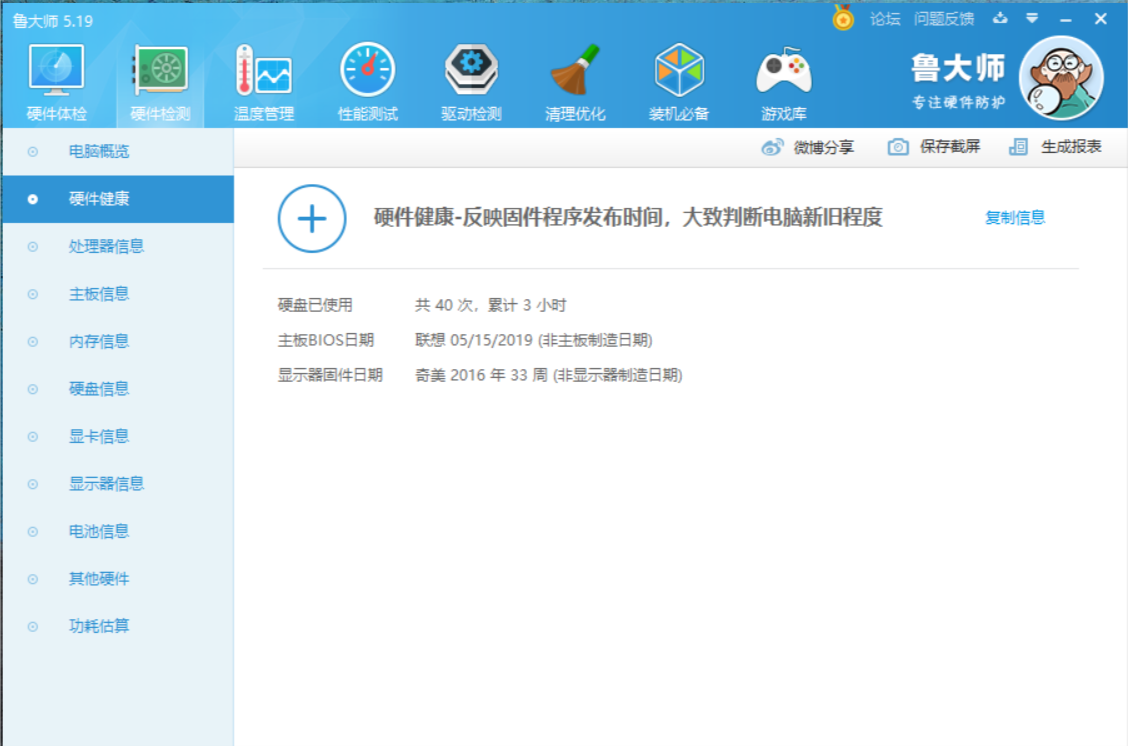Click the camera icon for 保存截屏

(x=898, y=147)
